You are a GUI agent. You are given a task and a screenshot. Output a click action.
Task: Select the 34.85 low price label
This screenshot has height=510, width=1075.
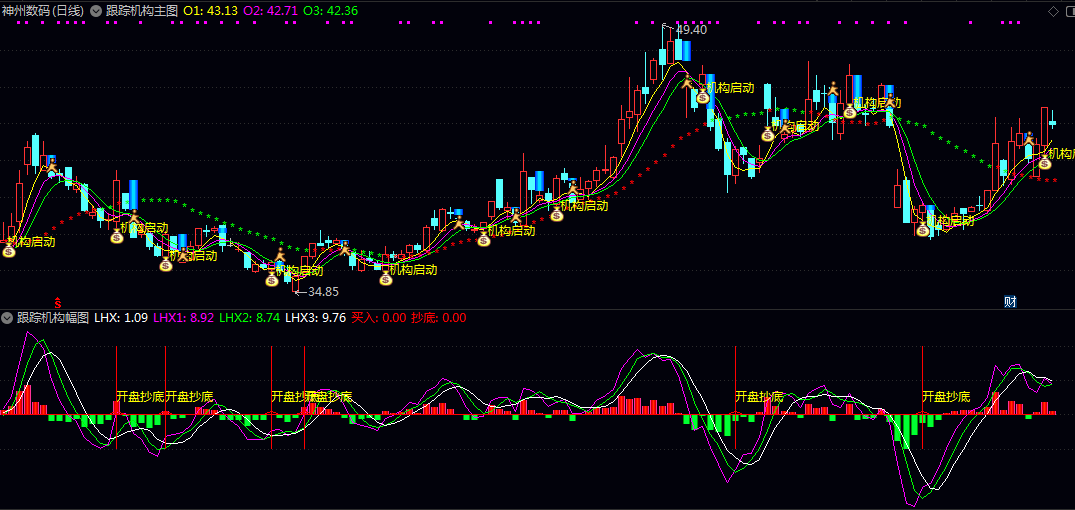pyautogui.click(x=322, y=292)
